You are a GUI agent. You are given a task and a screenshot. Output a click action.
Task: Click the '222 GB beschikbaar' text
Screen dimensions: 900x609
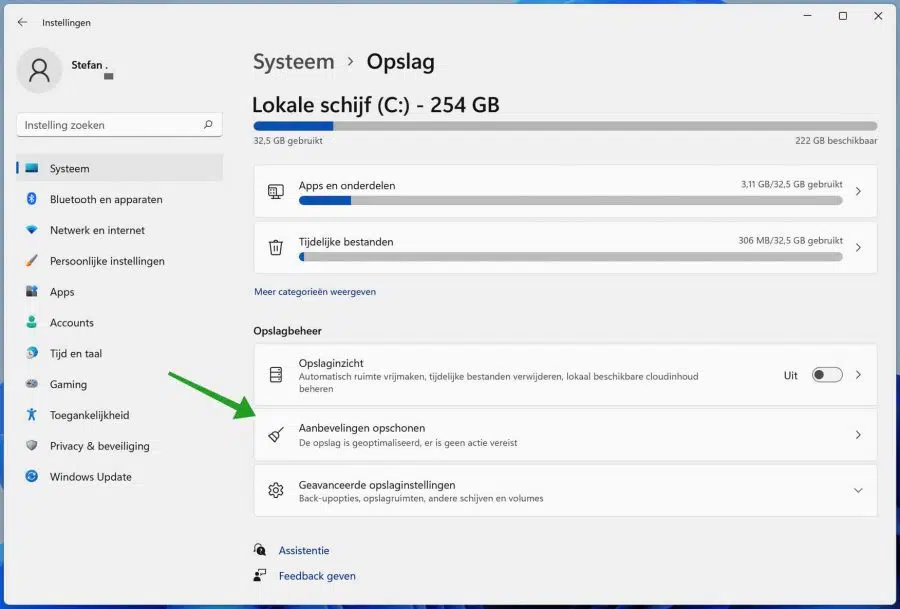point(836,141)
